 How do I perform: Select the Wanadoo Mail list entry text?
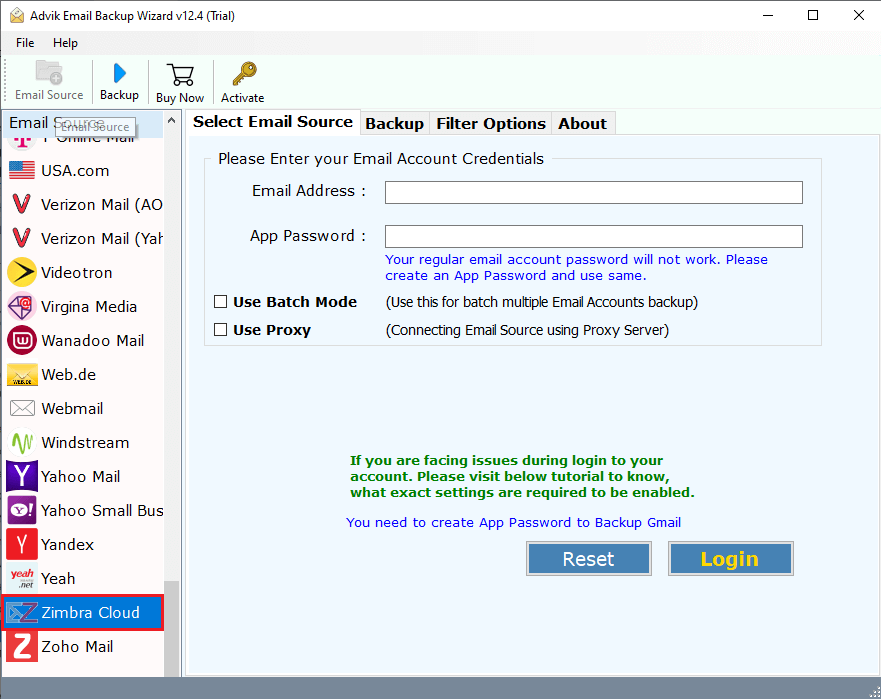93,341
